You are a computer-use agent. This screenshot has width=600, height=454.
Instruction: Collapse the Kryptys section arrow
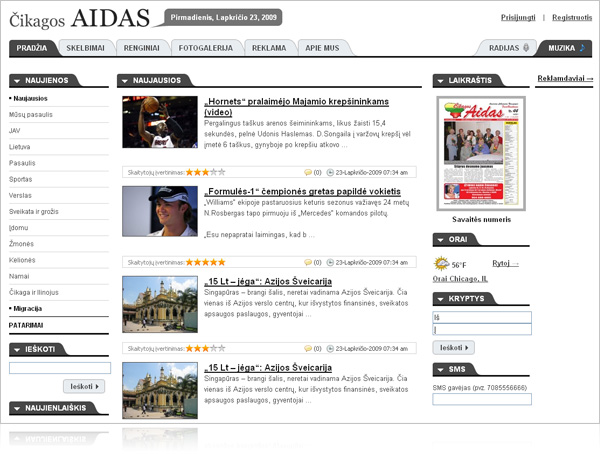click(440, 299)
